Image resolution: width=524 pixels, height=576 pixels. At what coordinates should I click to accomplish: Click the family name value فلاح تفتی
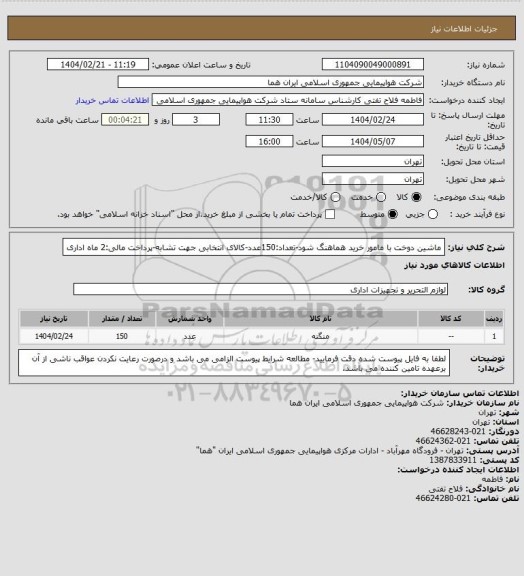[446, 489]
